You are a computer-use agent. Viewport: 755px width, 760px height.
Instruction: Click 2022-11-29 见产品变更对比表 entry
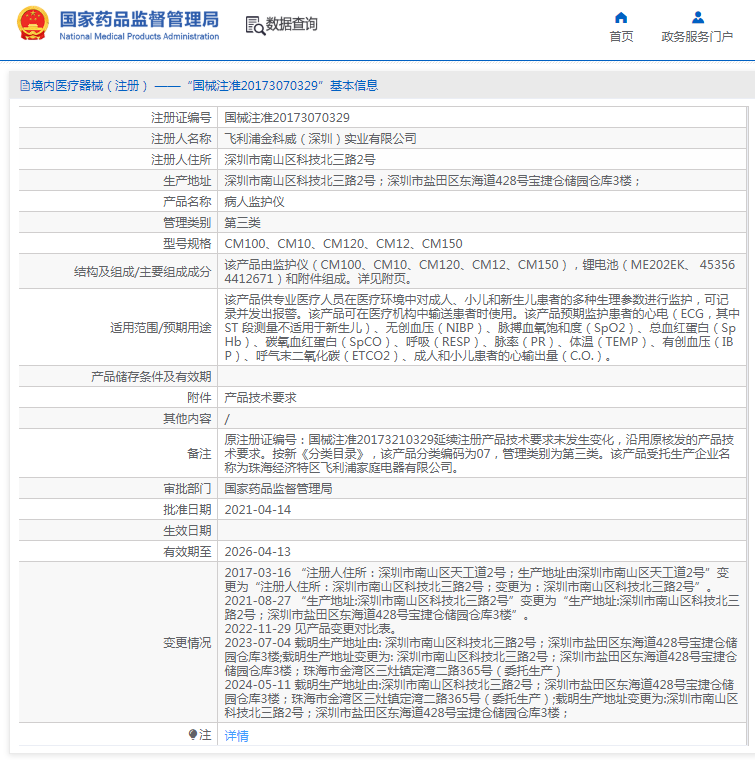coord(312,629)
